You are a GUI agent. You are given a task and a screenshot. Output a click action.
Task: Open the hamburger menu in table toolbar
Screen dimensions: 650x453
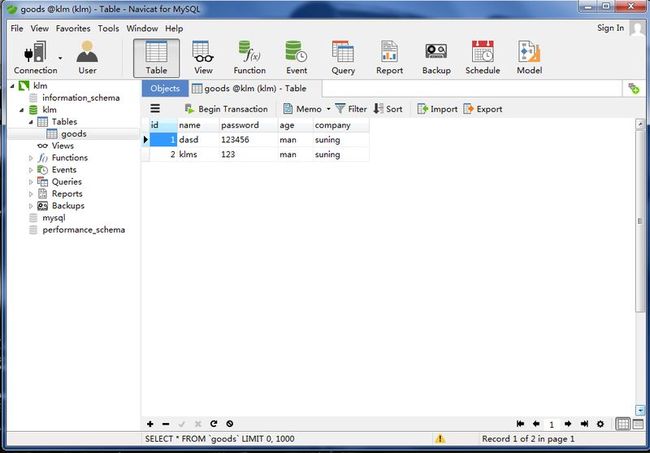point(155,109)
